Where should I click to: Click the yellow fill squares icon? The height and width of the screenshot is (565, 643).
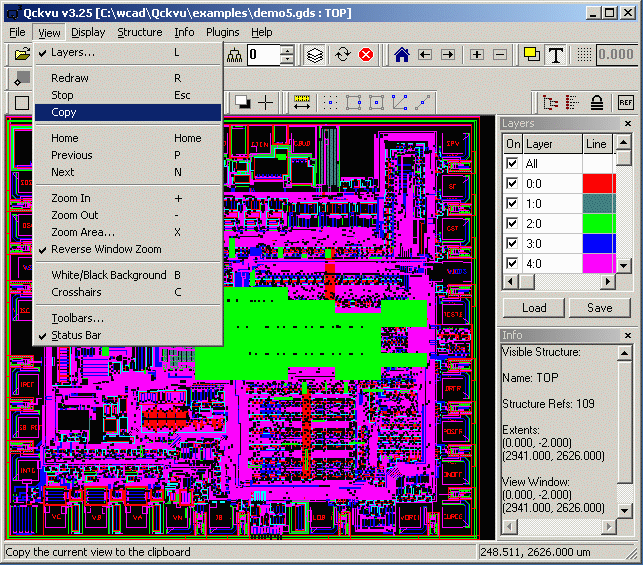point(532,55)
